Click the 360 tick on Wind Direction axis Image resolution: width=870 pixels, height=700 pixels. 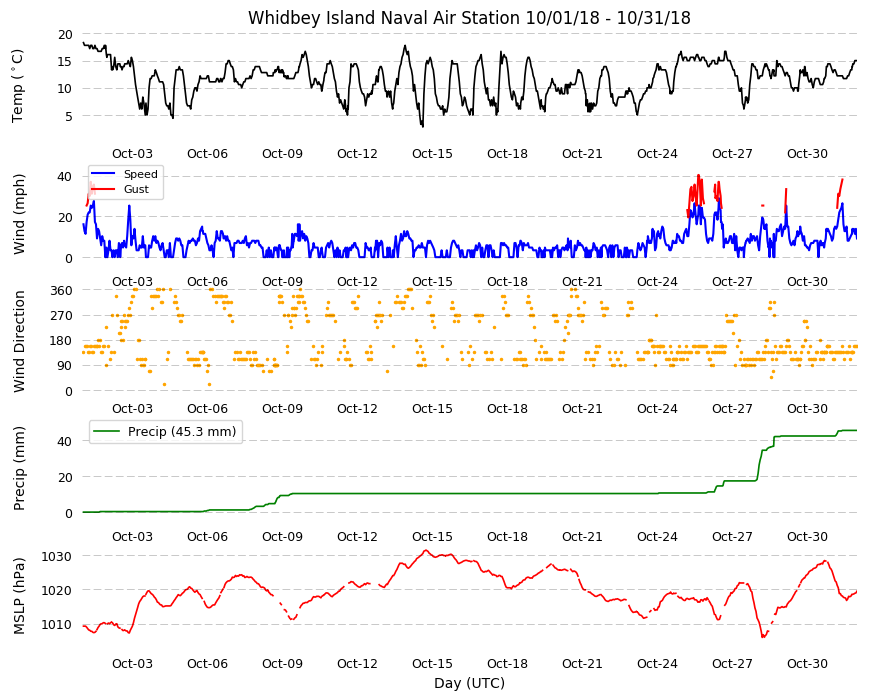tap(62, 291)
